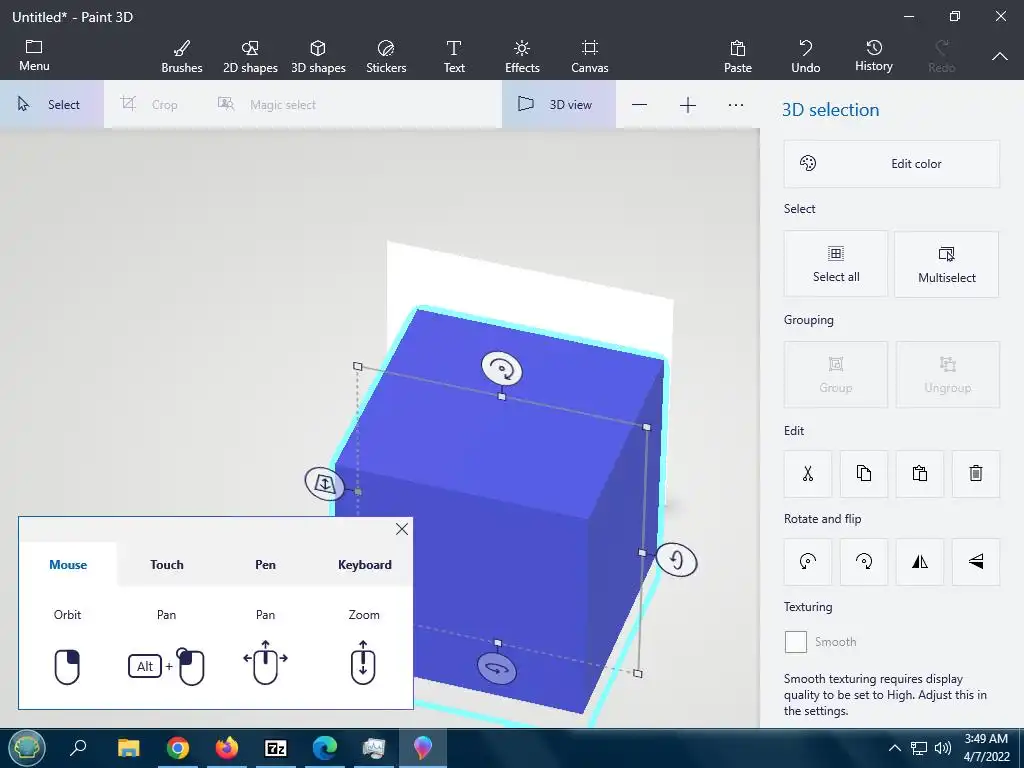Activate the Select tool
Screen dimensions: 1024x768
[51, 104]
